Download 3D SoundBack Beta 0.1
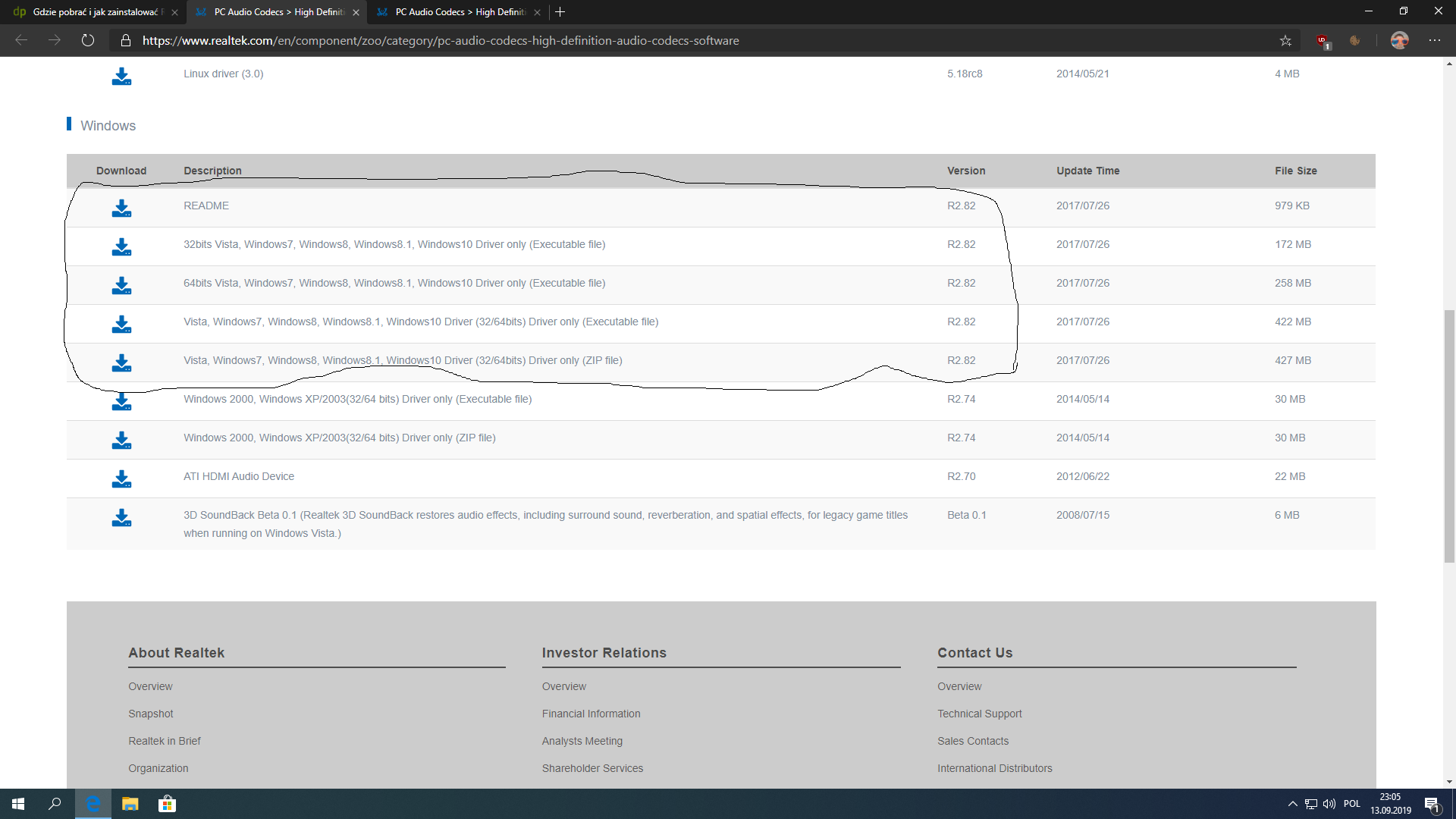The height and width of the screenshot is (819, 1456). pos(121,517)
